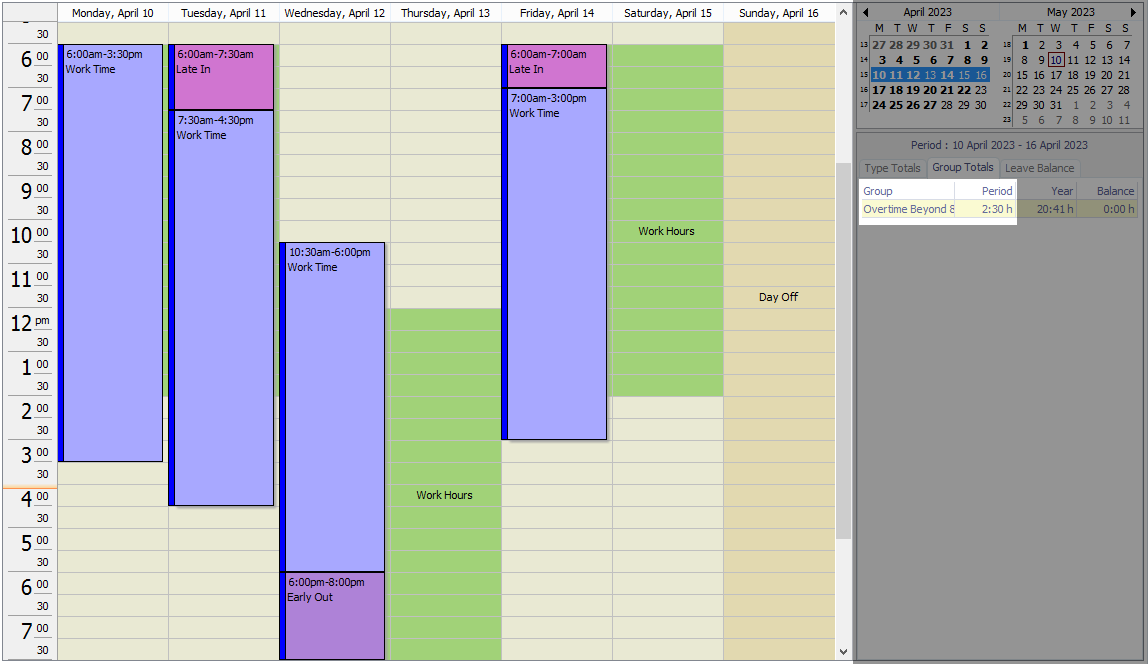Viewport: 1148px width, 664px height.
Task: Pick May 10 in the mini calendar
Action: (1056, 60)
